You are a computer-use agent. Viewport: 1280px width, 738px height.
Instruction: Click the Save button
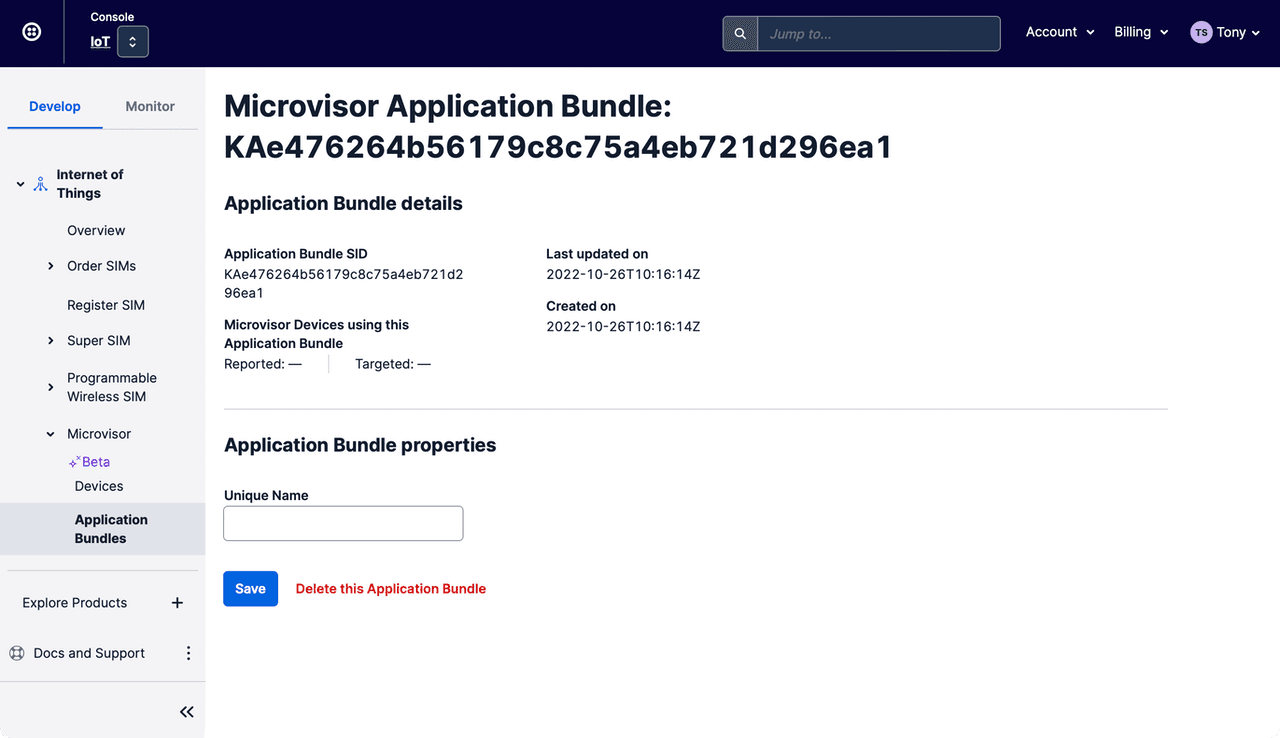click(x=250, y=588)
